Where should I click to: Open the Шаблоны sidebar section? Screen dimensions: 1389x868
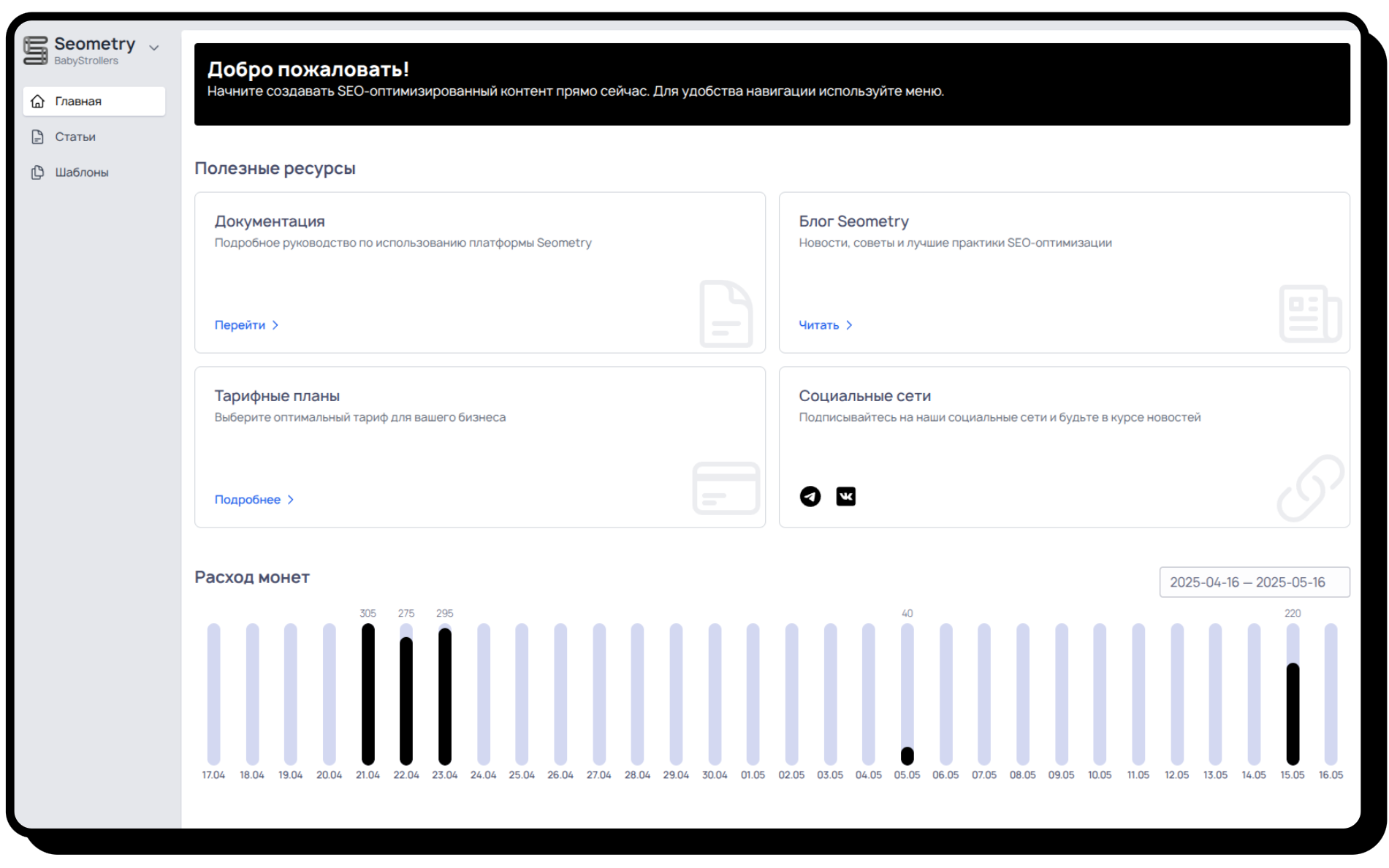pyautogui.click(x=81, y=172)
